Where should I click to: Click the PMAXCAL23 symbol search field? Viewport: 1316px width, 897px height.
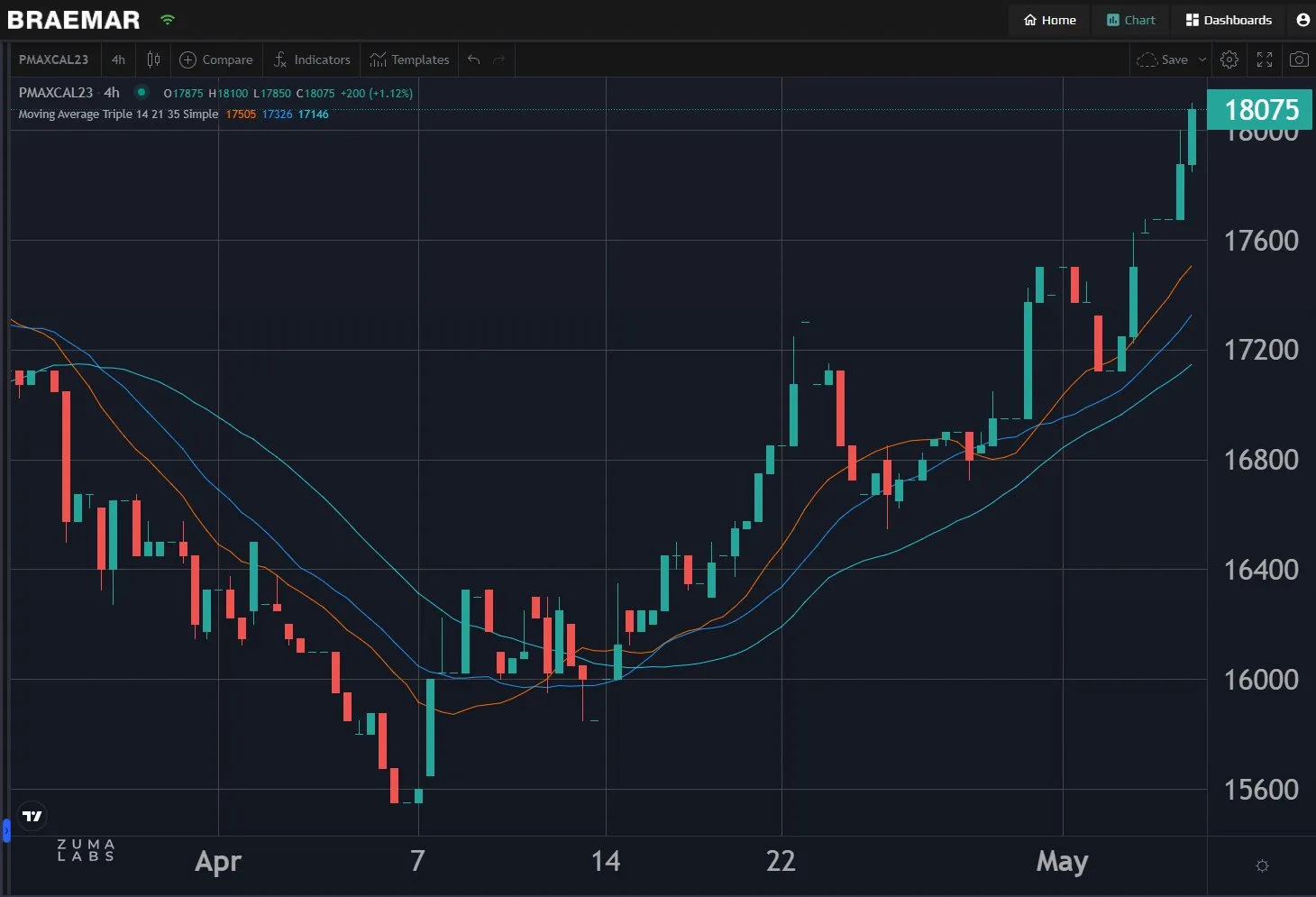(x=54, y=59)
